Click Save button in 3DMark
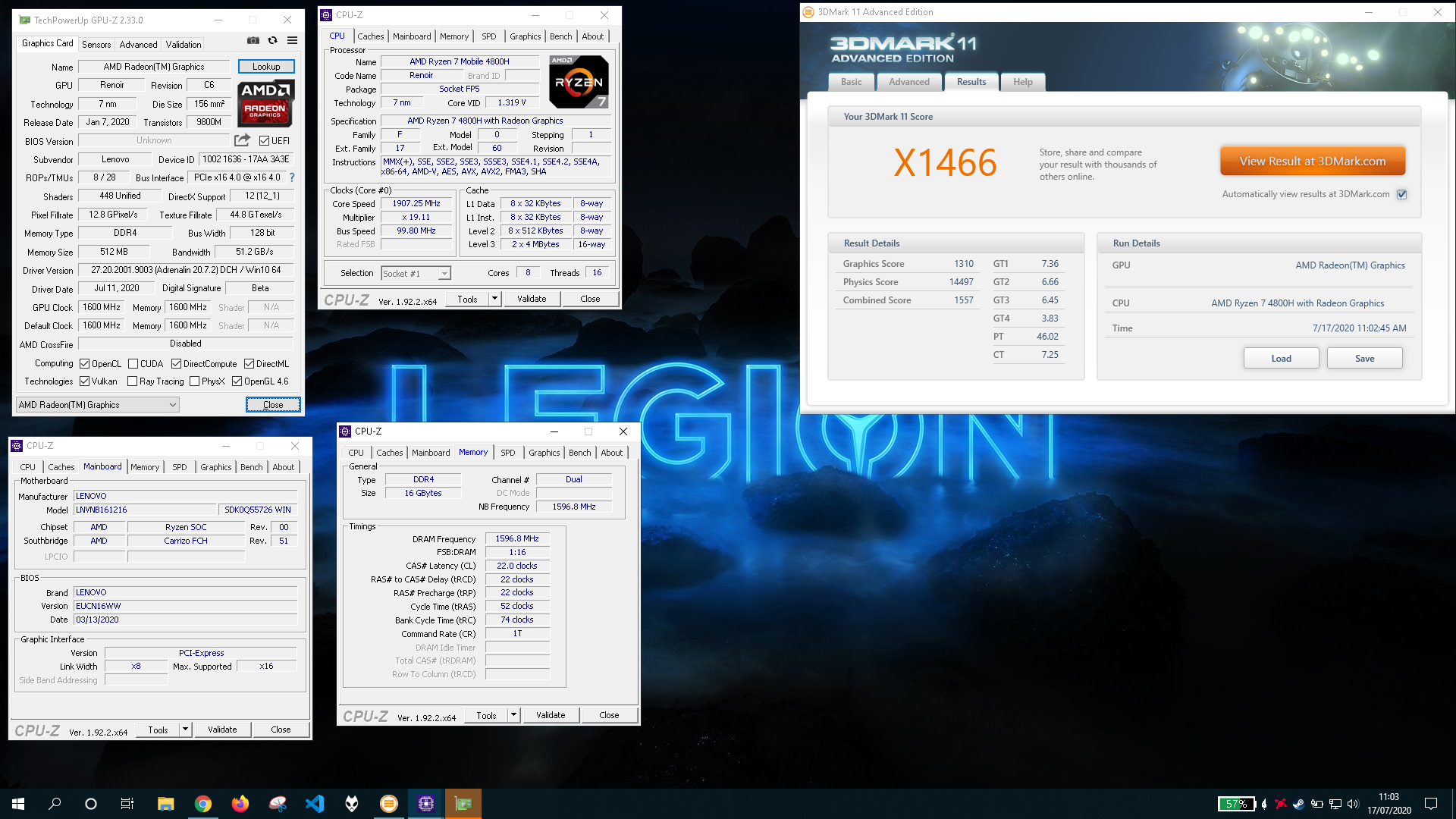Viewport: 1456px width, 819px height. point(1365,359)
